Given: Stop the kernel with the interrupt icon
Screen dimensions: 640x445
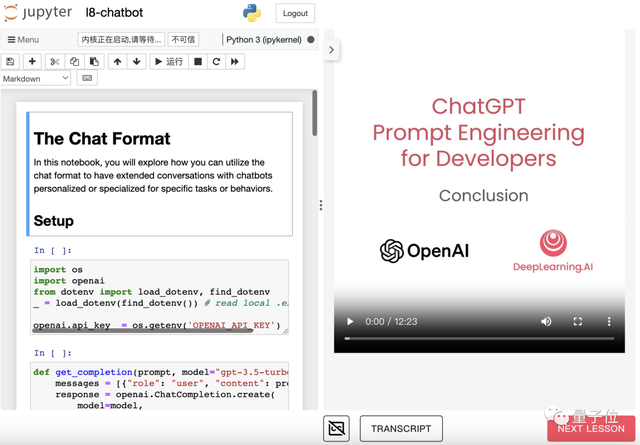Looking at the screenshot, I should [198, 62].
